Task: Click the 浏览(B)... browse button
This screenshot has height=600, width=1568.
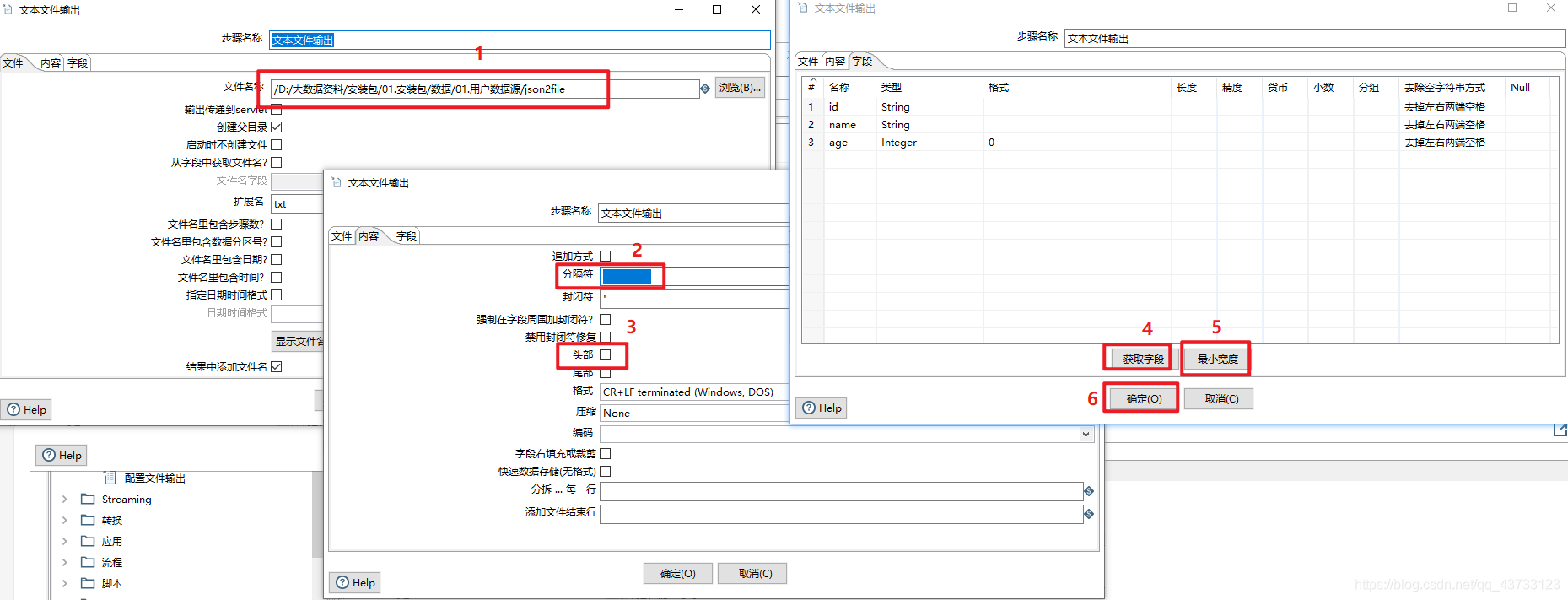Action: click(740, 88)
